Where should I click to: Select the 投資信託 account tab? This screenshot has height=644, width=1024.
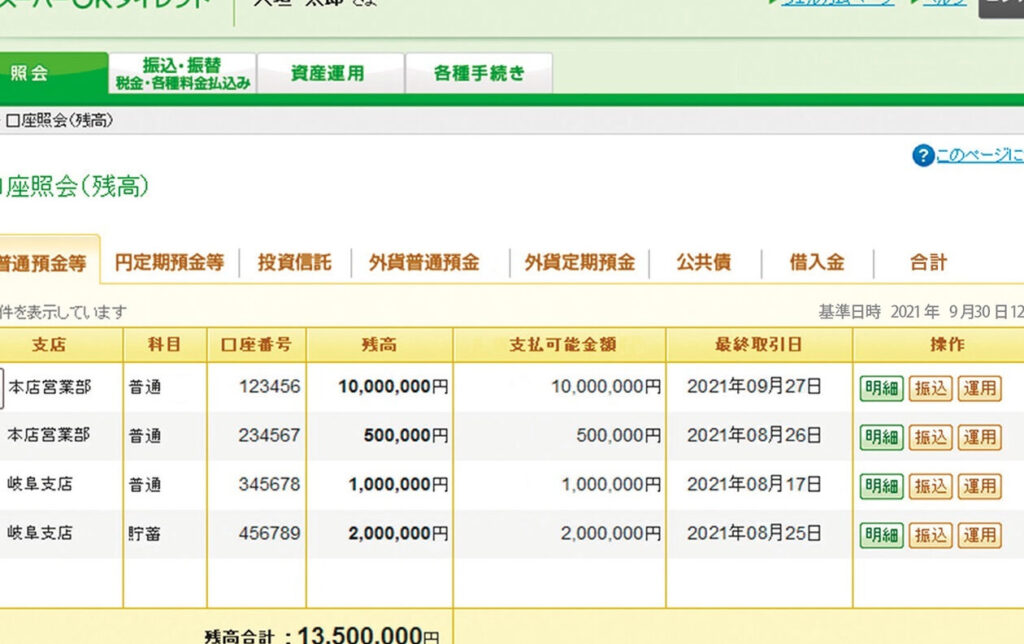294,263
